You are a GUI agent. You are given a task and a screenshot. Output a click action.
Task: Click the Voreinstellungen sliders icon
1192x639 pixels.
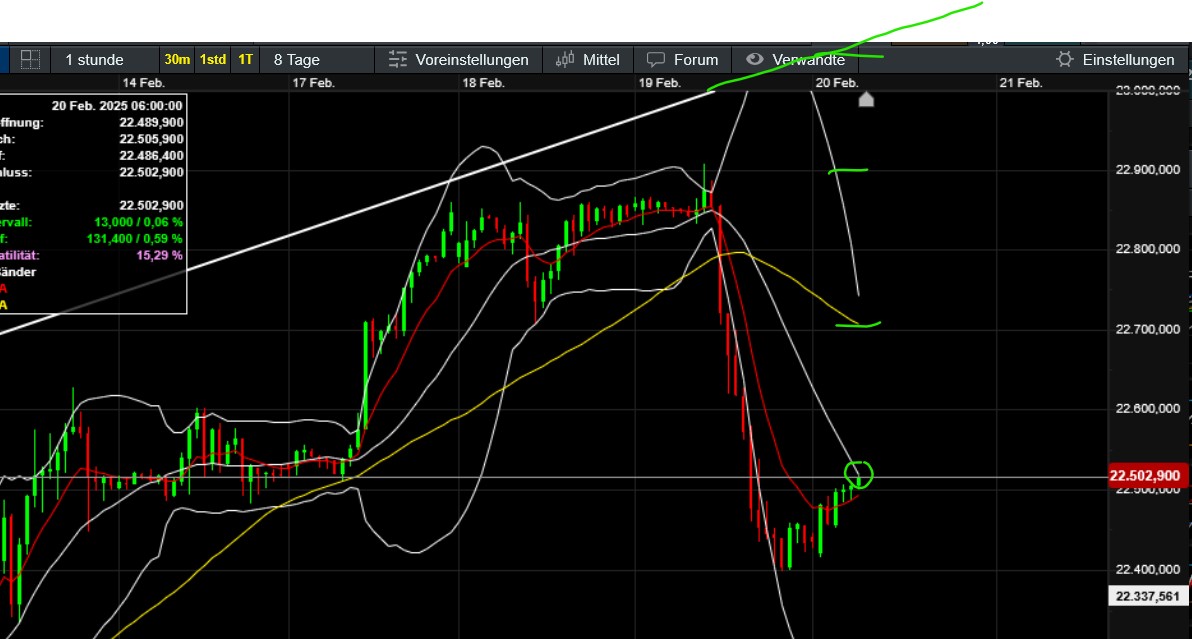pyautogui.click(x=398, y=59)
